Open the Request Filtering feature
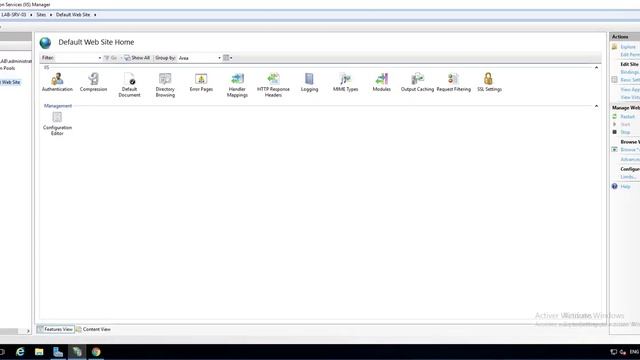 coord(453,82)
